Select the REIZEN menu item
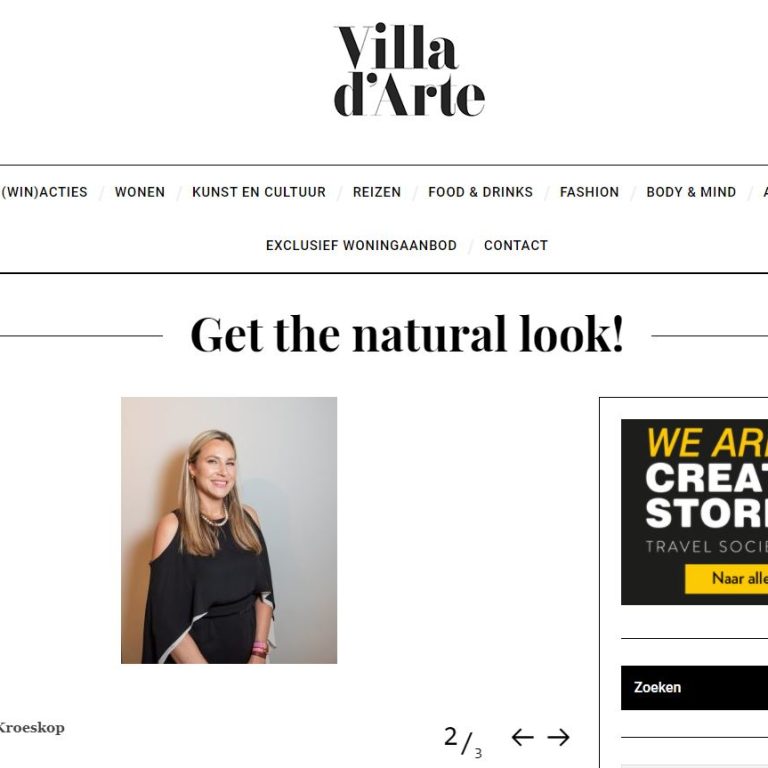This screenshot has height=768, width=768. pyautogui.click(x=377, y=192)
